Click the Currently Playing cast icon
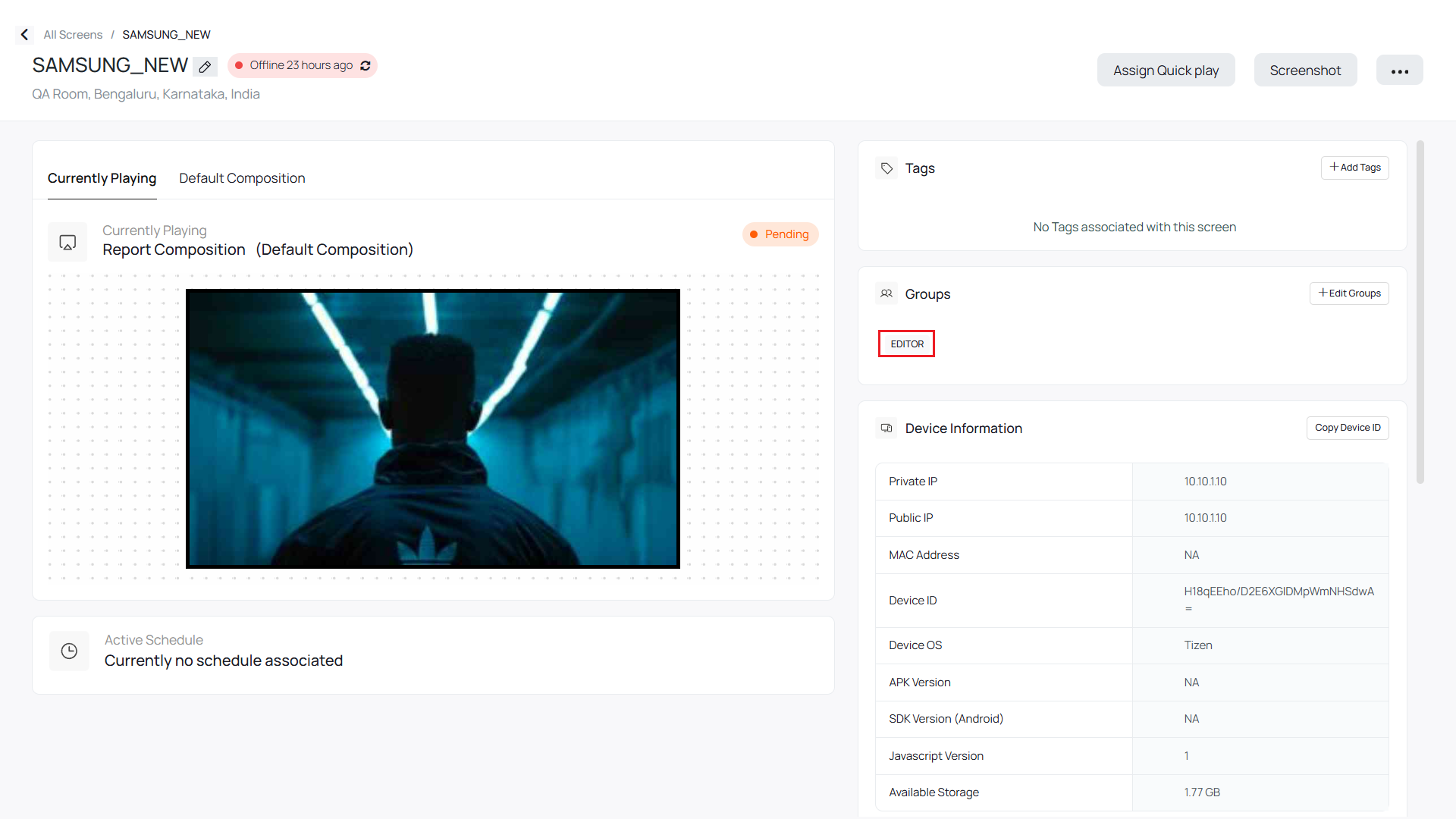 tap(67, 242)
